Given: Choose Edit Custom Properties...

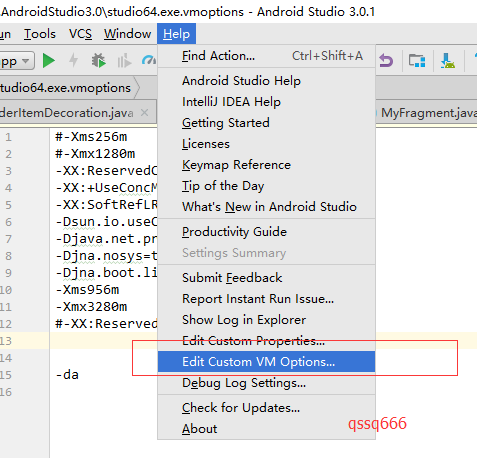Looking at the screenshot, I should coord(266,341).
